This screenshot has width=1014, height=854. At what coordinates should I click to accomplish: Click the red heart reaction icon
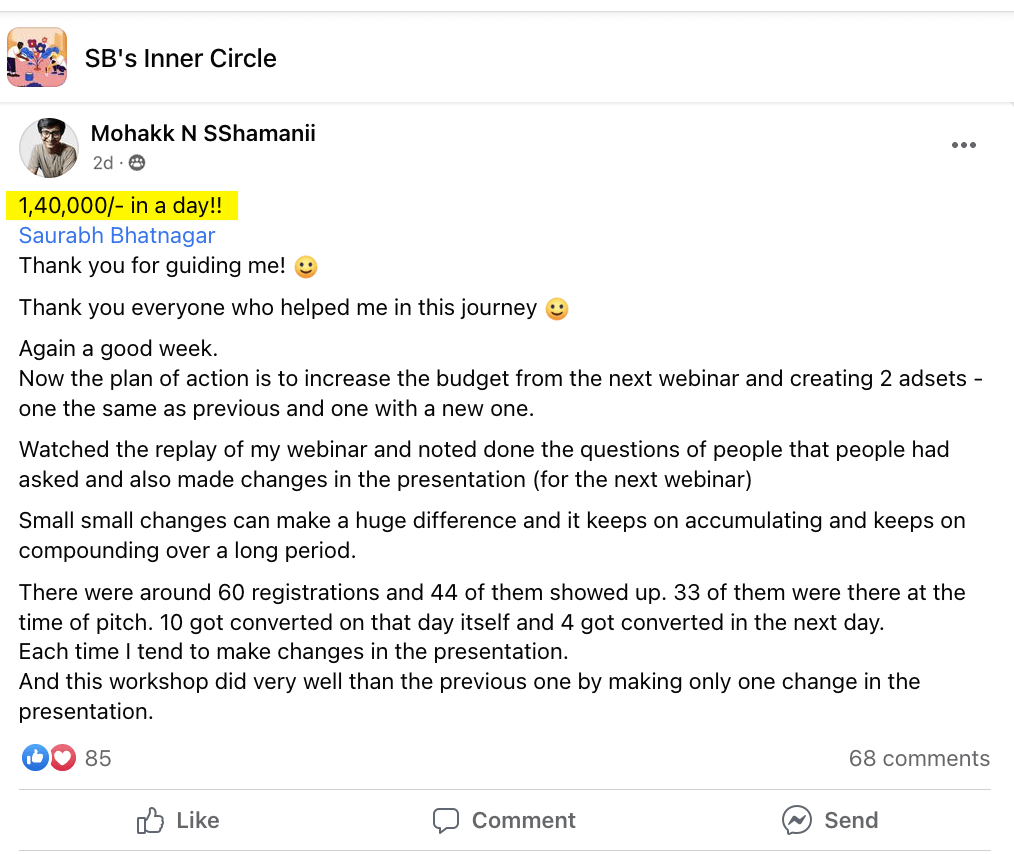[x=63, y=758]
